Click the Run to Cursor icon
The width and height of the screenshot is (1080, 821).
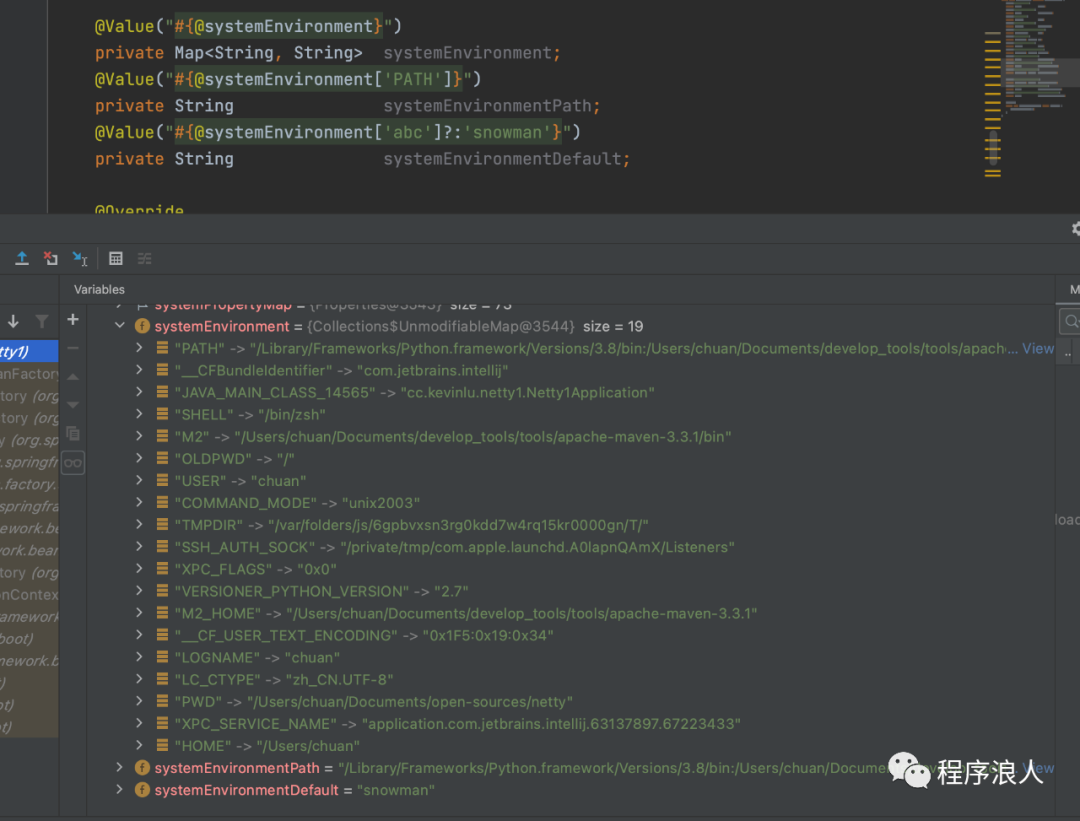pyautogui.click(x=80, y=258)
